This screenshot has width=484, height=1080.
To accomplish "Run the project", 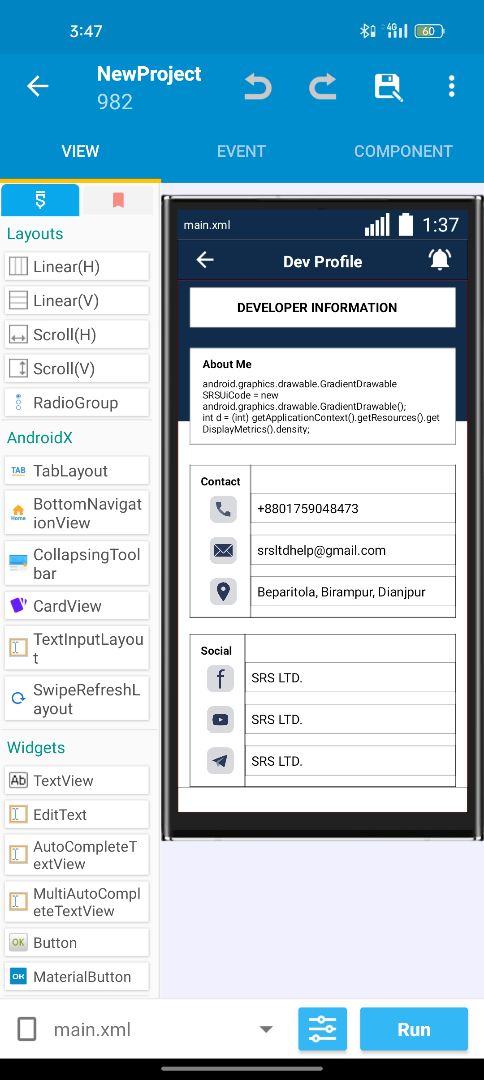I will [x=414, y=1029].
